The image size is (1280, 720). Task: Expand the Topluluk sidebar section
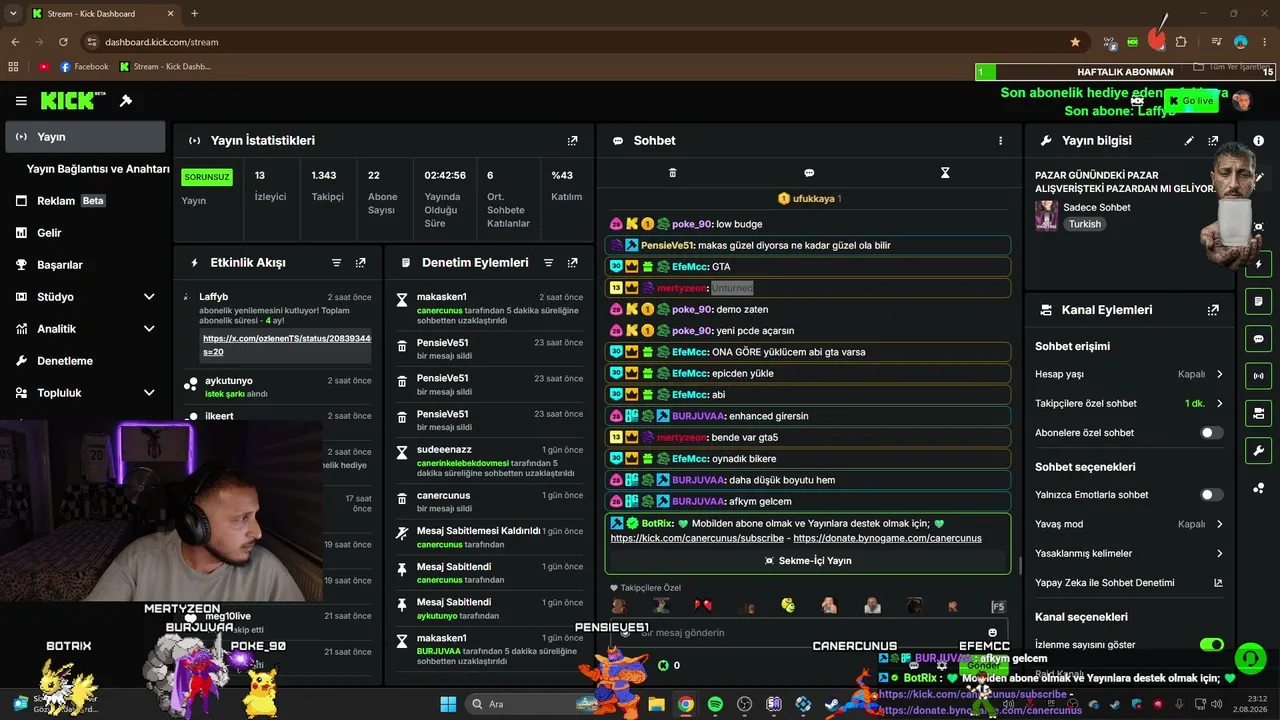[149, 393]
